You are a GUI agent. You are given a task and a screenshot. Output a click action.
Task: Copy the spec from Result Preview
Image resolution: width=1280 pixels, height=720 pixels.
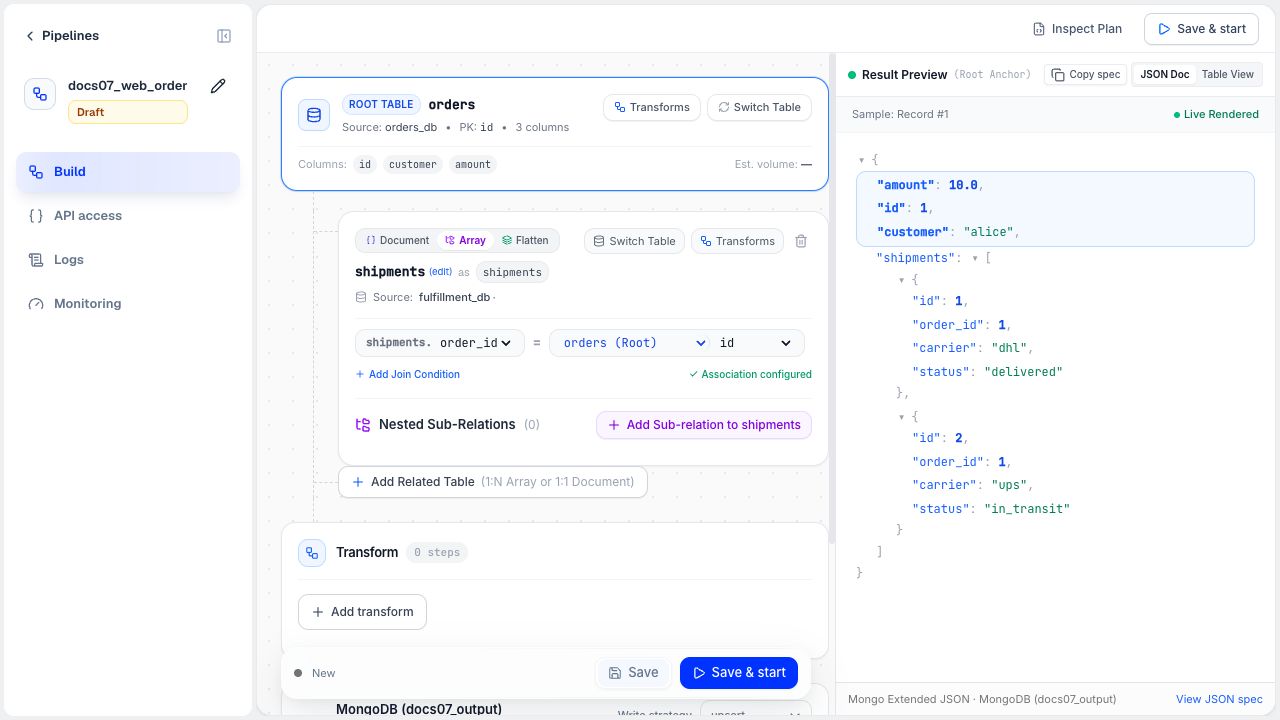click(1086, 75)
